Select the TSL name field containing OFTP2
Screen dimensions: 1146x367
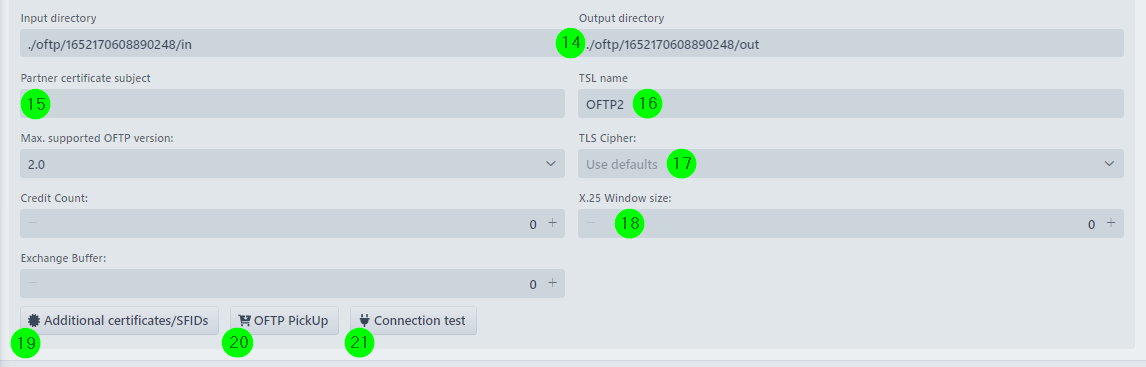[851, 104]
